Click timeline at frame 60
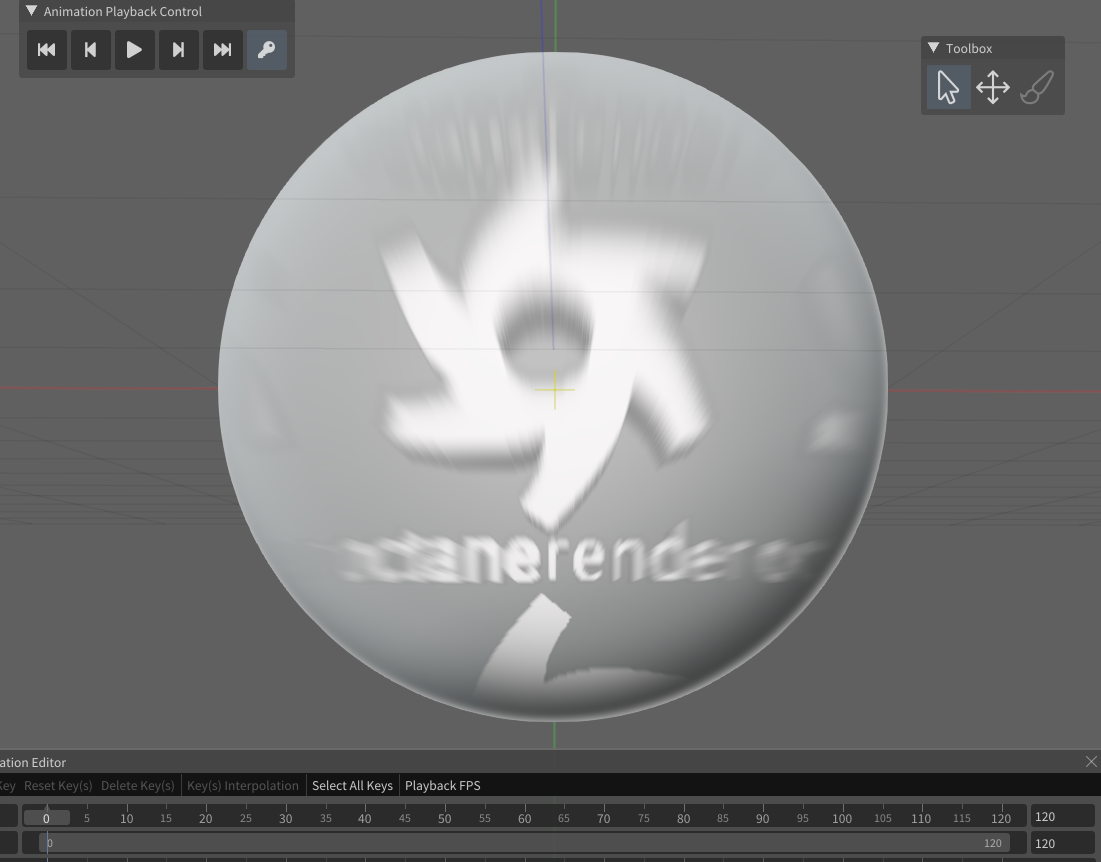Image resolution: width=1101 pixels, height=862 pixels. pos(525,818)
